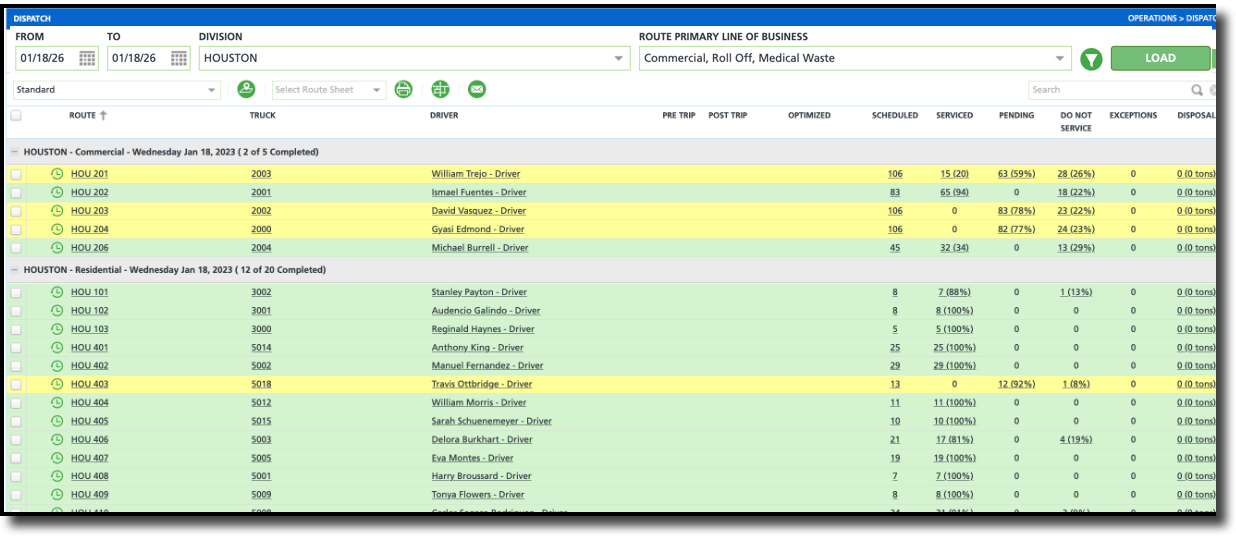Click in the Search input field

(1108, 90)
